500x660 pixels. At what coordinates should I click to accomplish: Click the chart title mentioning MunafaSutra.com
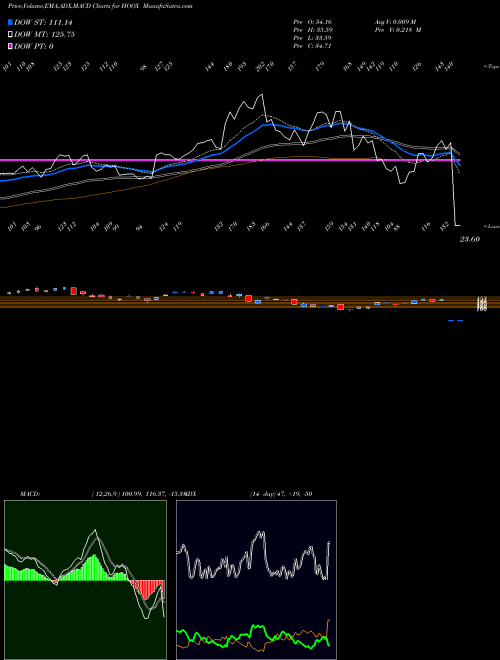[x=100, y=6]
